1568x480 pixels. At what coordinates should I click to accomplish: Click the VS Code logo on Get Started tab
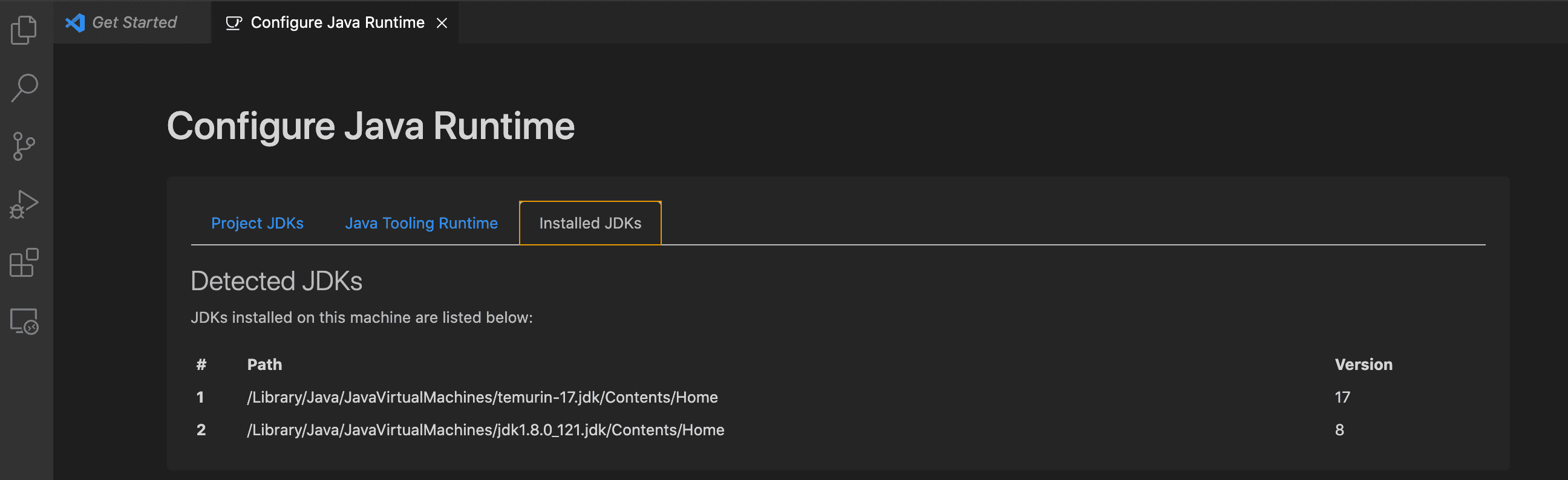[x=75, y=22]
